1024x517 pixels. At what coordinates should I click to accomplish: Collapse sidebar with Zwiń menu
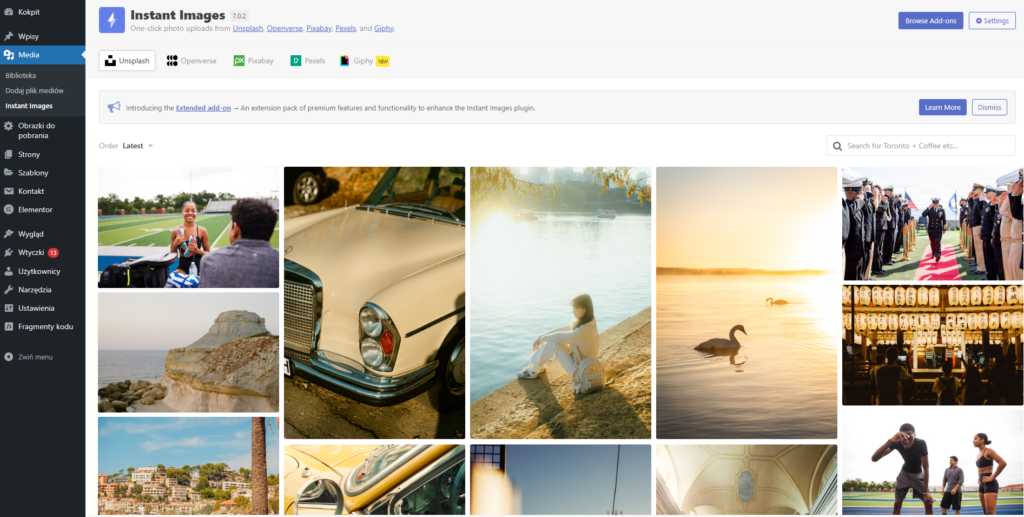29,357
